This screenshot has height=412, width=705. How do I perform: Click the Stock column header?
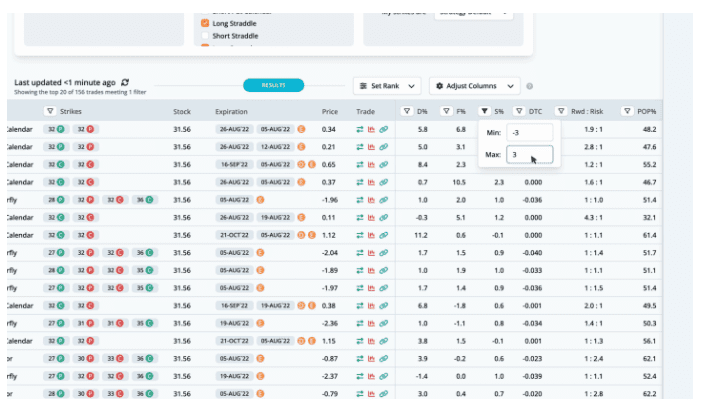182,111
